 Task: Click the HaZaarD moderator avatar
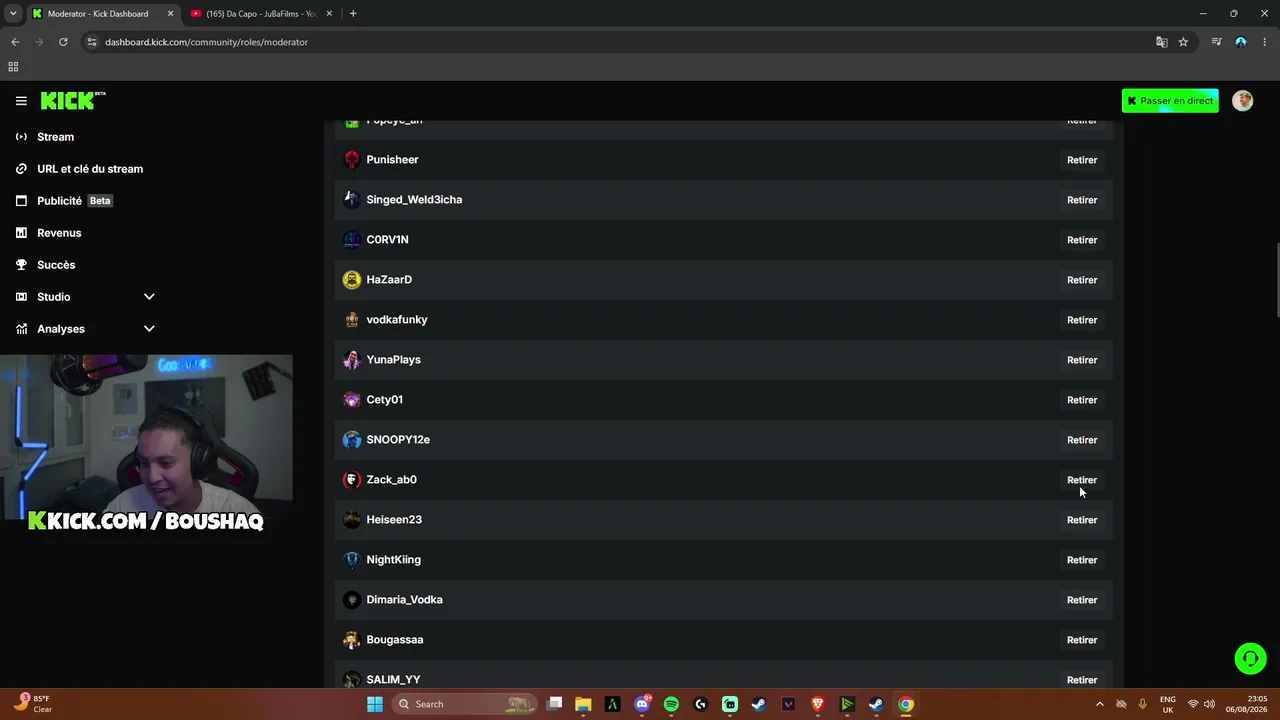tap(352, 280)
